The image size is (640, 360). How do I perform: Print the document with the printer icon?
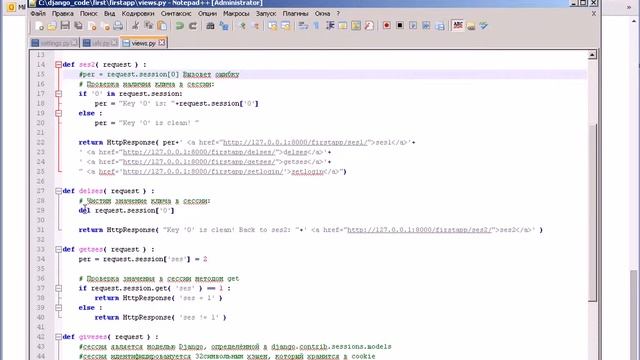[x=118, y=26]
